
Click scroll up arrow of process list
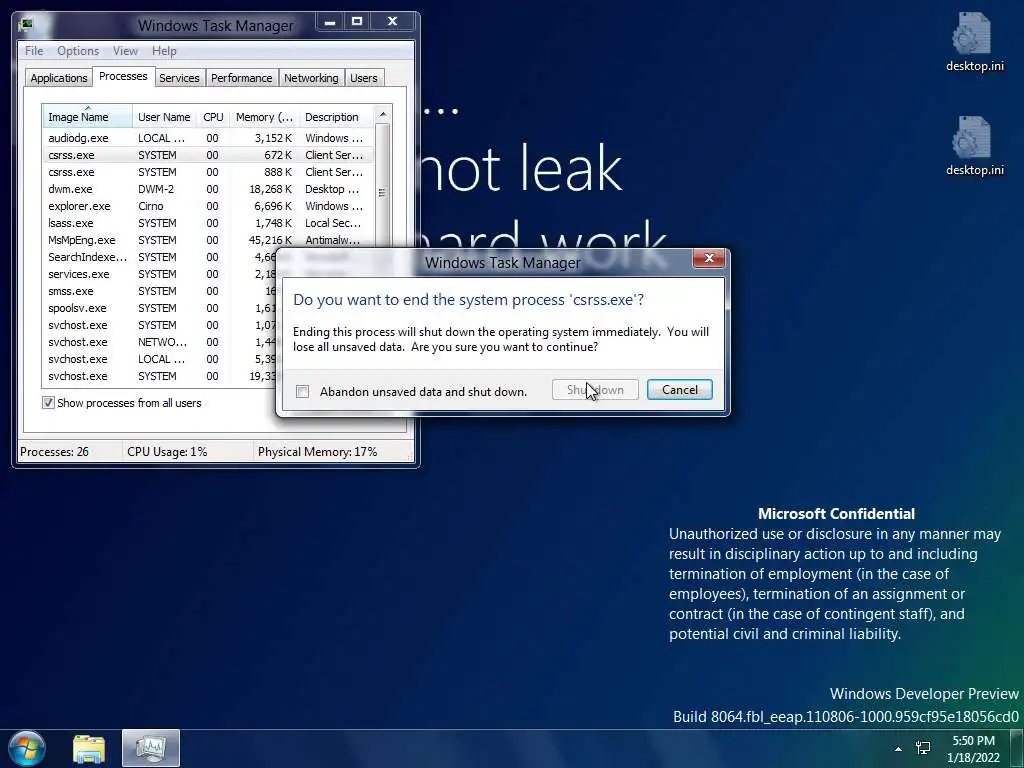(x=383, y=114)
